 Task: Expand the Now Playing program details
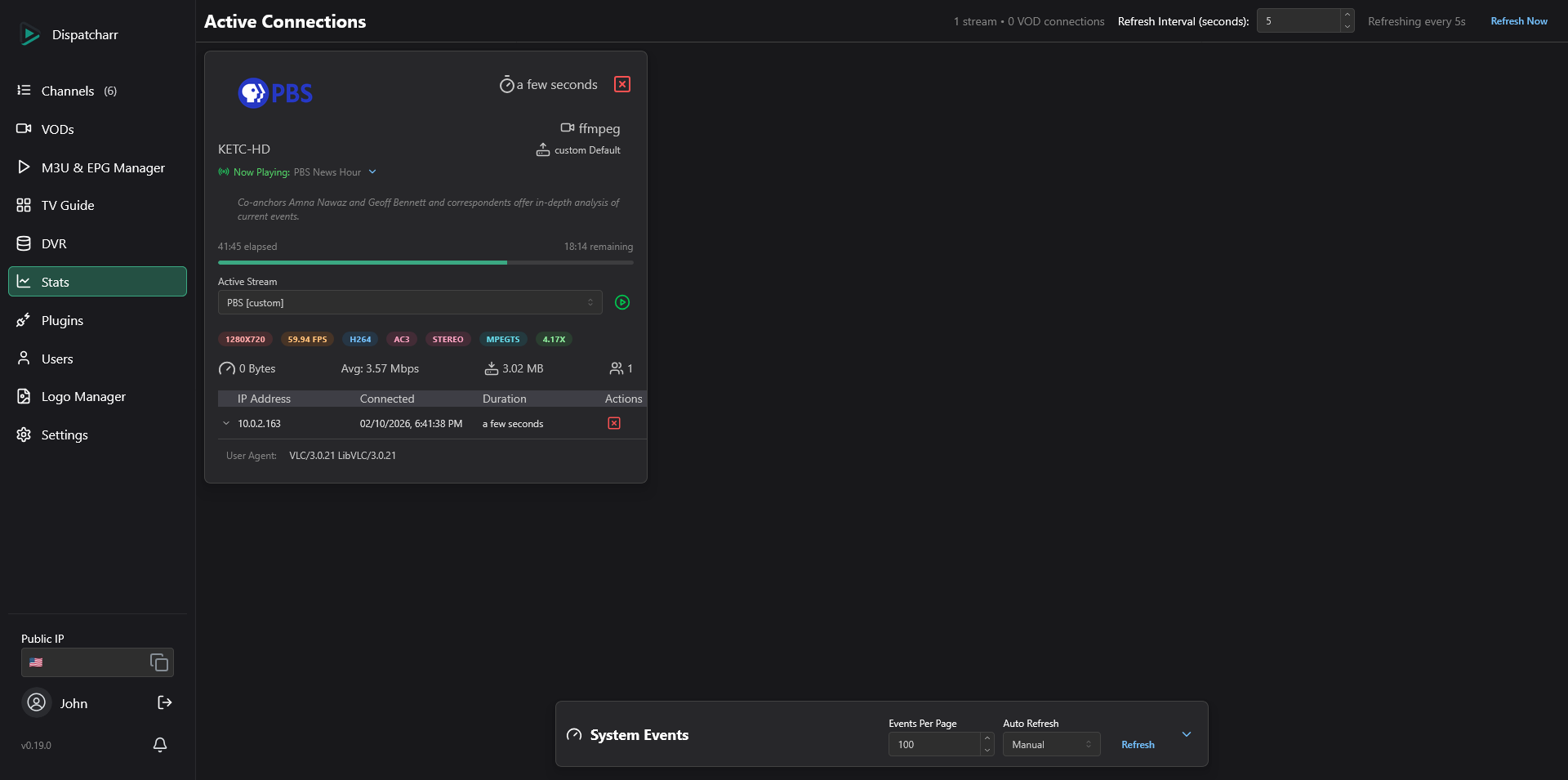pos(372,172)
